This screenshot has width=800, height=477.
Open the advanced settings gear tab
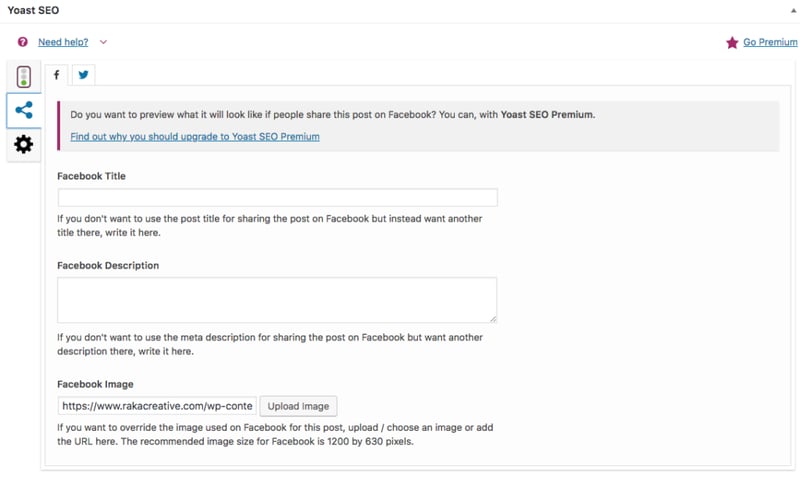point(23,144)
